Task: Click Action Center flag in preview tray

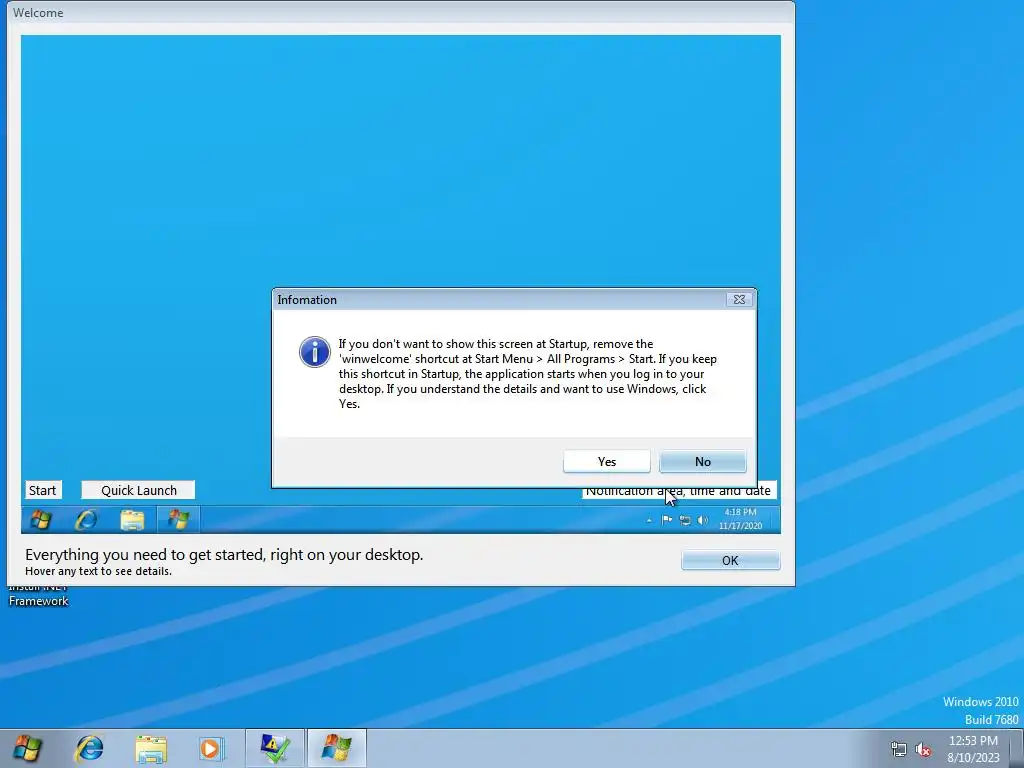Action: tap(667, 520)
